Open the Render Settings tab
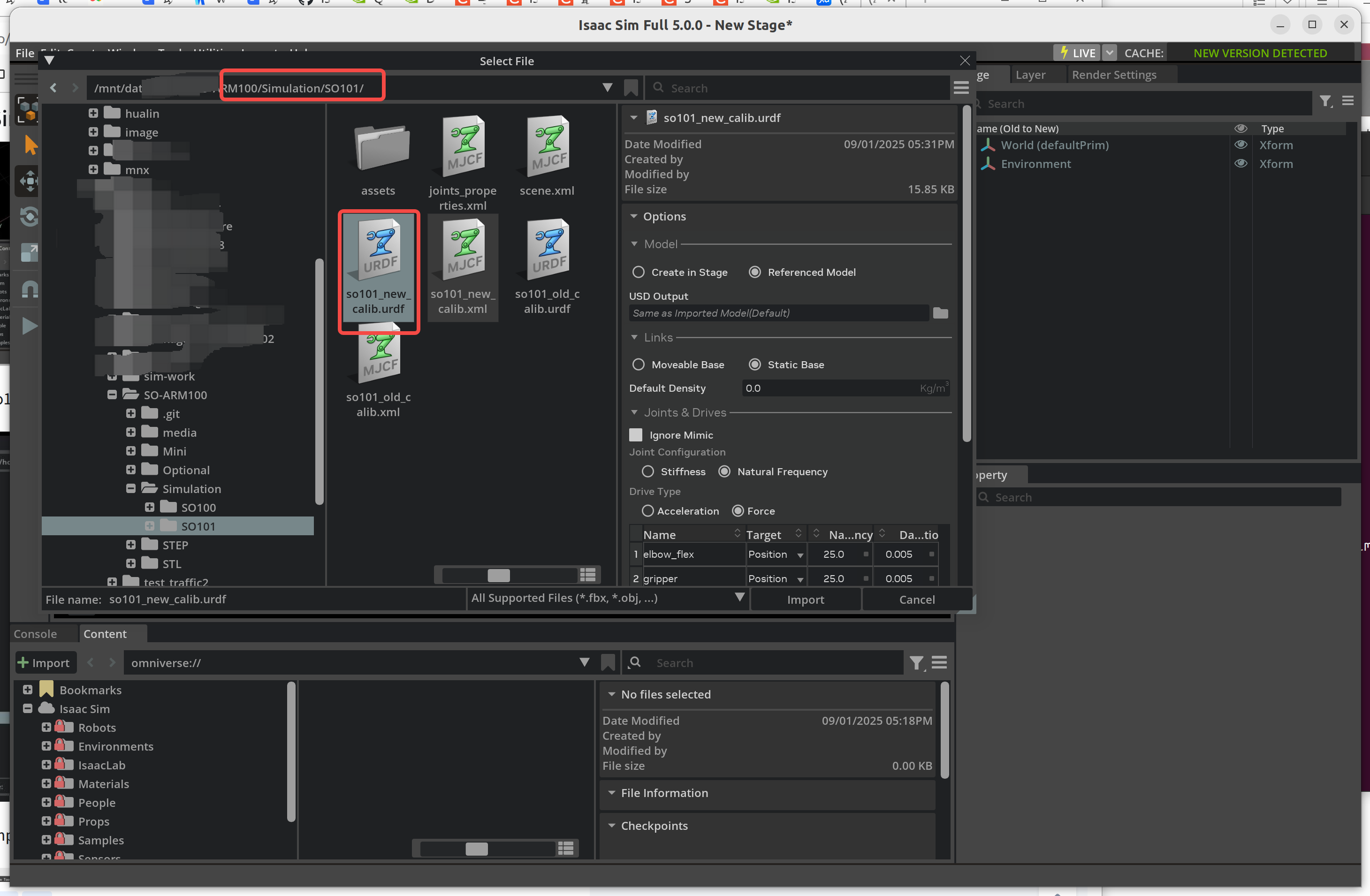The width and height of the screenshot is (1370, 896). 1114,74
